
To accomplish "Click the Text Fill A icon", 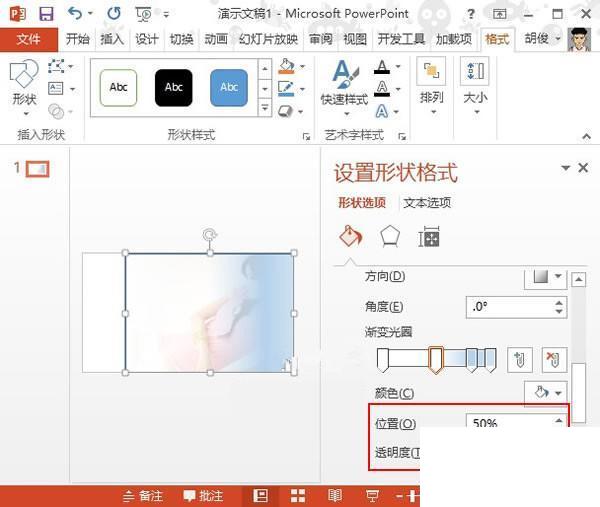I will [x=382, y=67].
